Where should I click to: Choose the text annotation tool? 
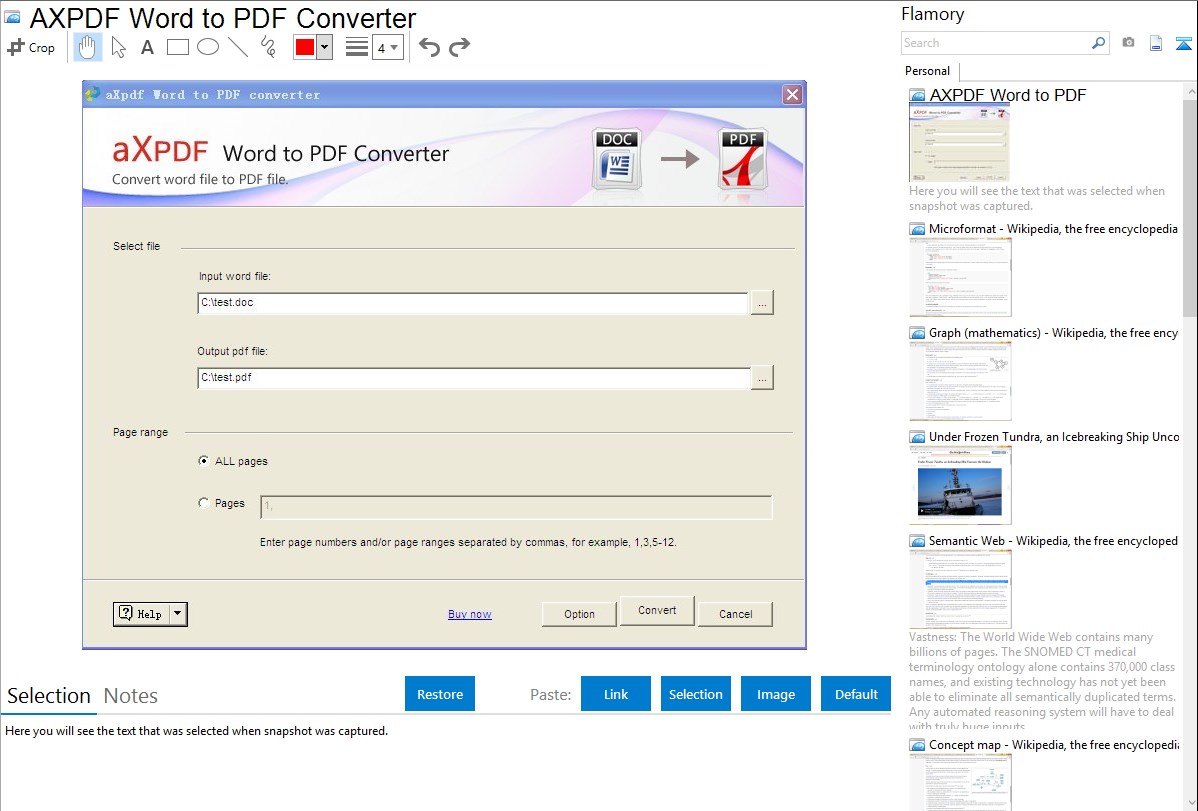147,47
